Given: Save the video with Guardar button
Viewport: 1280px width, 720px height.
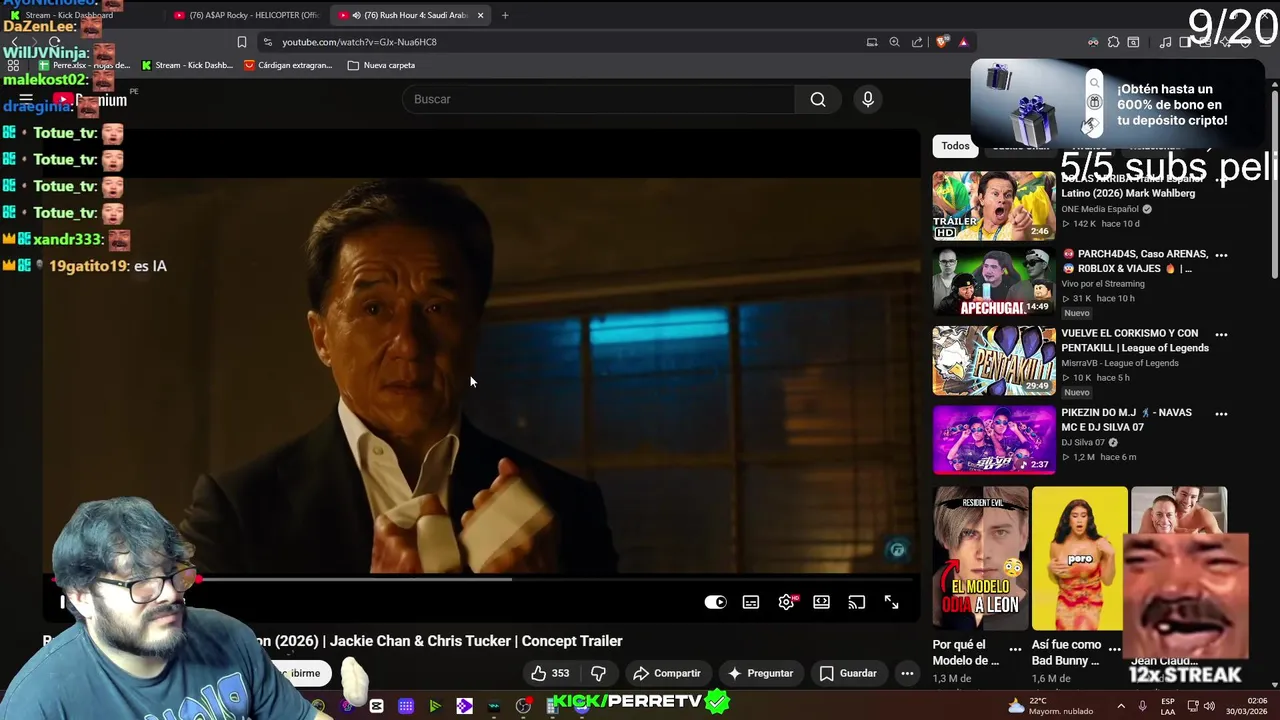Looking at the screenshot, I should click(848, 673).
